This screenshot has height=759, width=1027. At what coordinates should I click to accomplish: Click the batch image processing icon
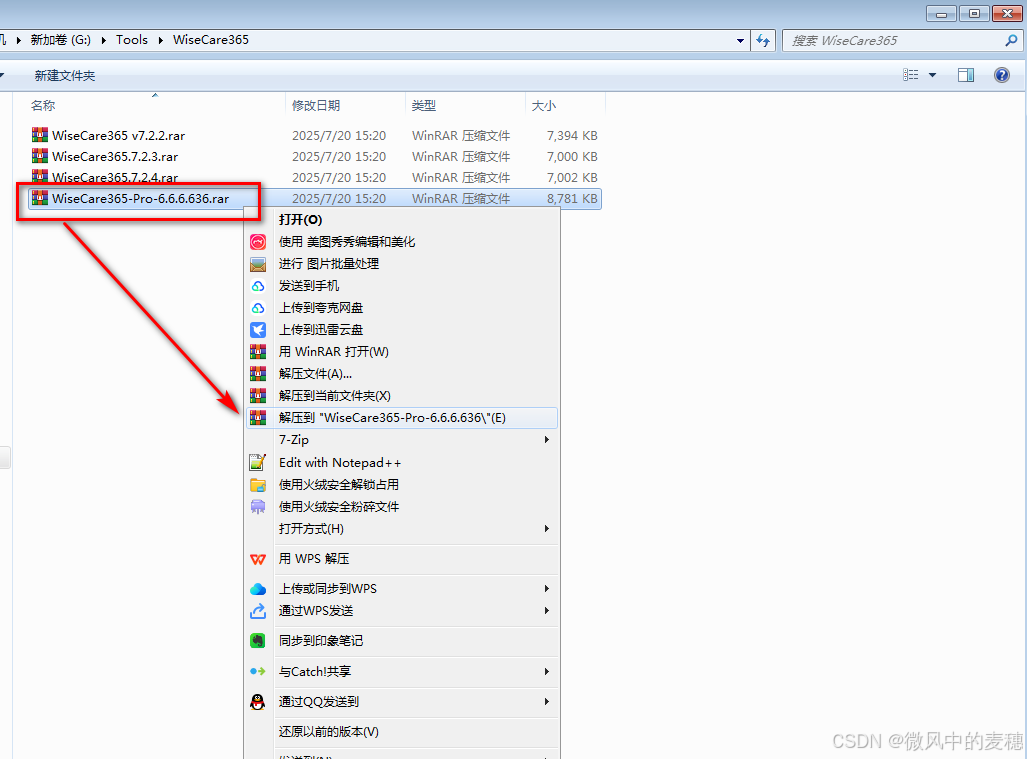point(258,265)
